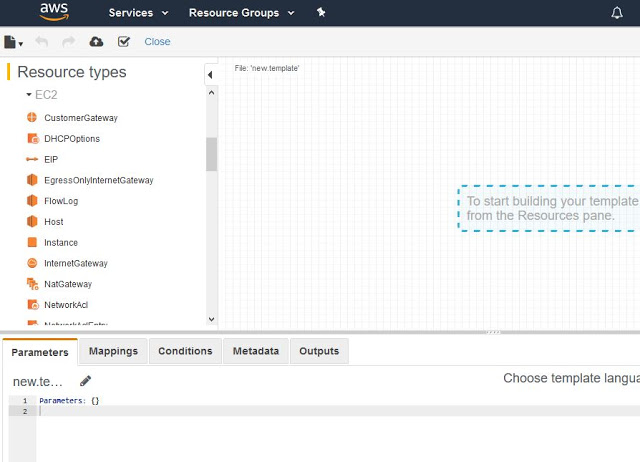
Task: Click the Parameters: {} code line
Action: point(69,401)
